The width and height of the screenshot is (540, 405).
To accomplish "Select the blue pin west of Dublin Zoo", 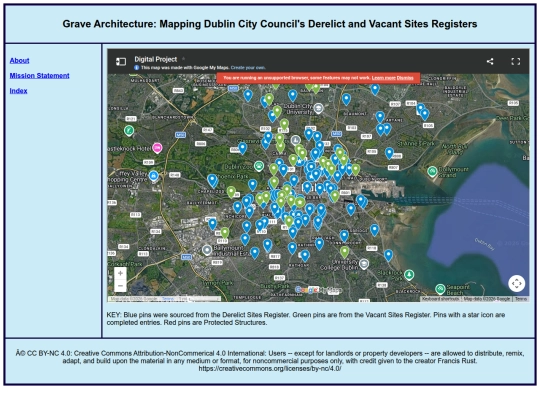I will [x=242, y=148].
